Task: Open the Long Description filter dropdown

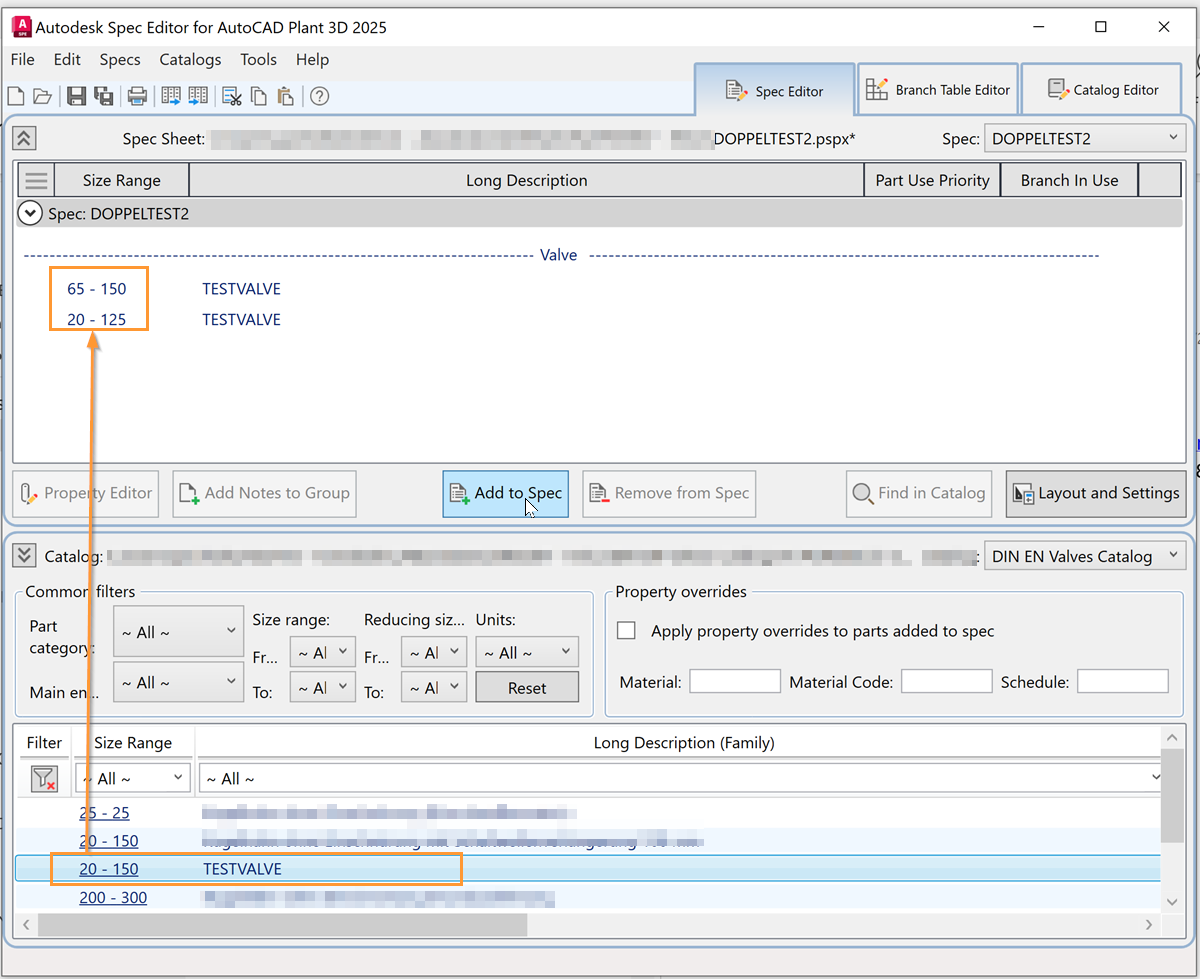Action: [x=679, y=778]
